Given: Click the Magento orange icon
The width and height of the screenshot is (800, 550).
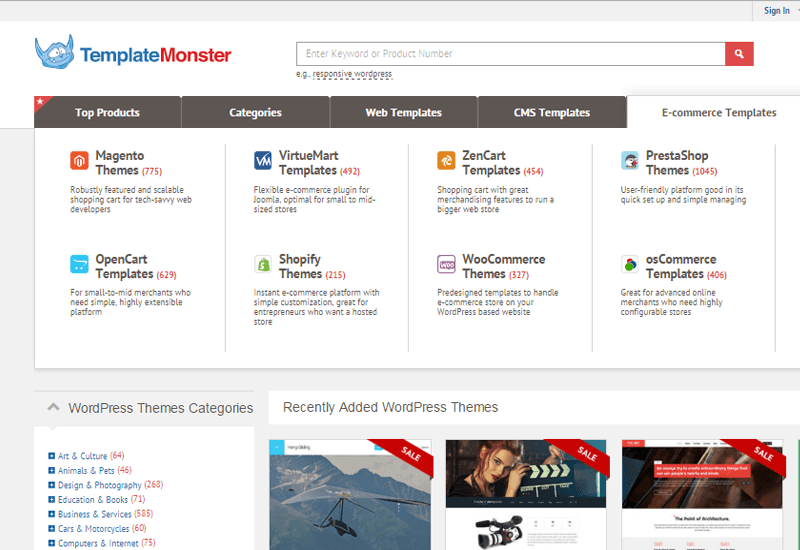Looking at the screenshot, I should [x=79, y=161].
